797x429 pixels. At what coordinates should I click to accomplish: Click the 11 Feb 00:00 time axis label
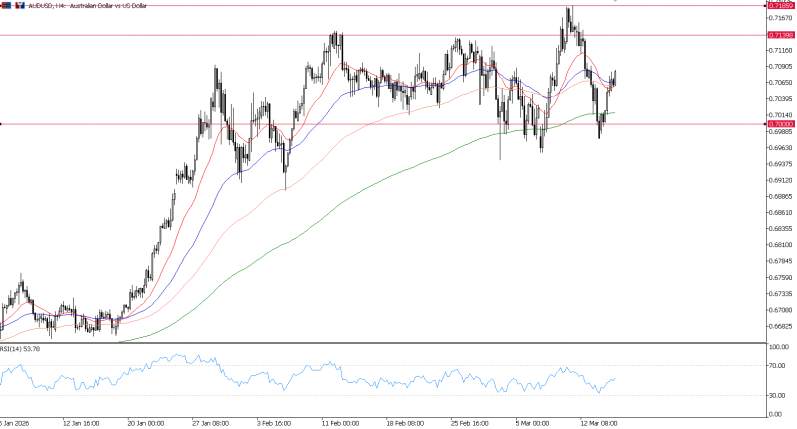(340, 423)
